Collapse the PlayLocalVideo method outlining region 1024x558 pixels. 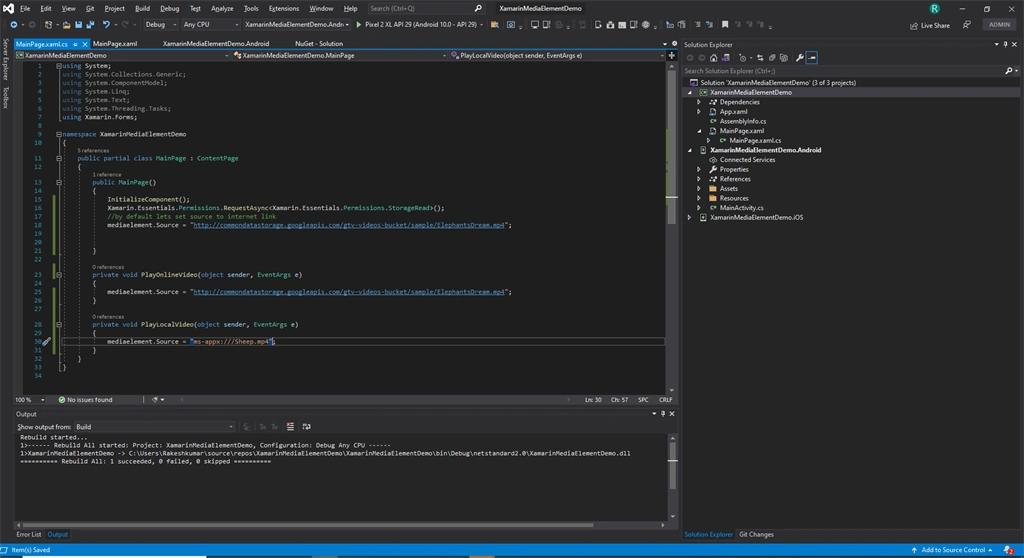point(59,324)
